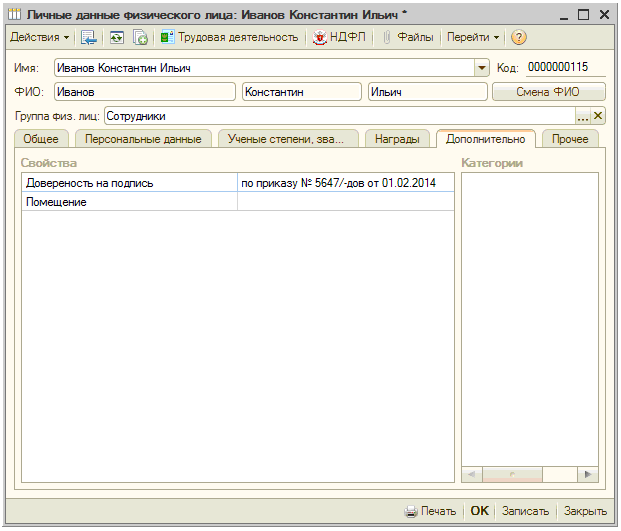Open the group selection ellipsis button
621x531 pixels.
coord(582,116)
